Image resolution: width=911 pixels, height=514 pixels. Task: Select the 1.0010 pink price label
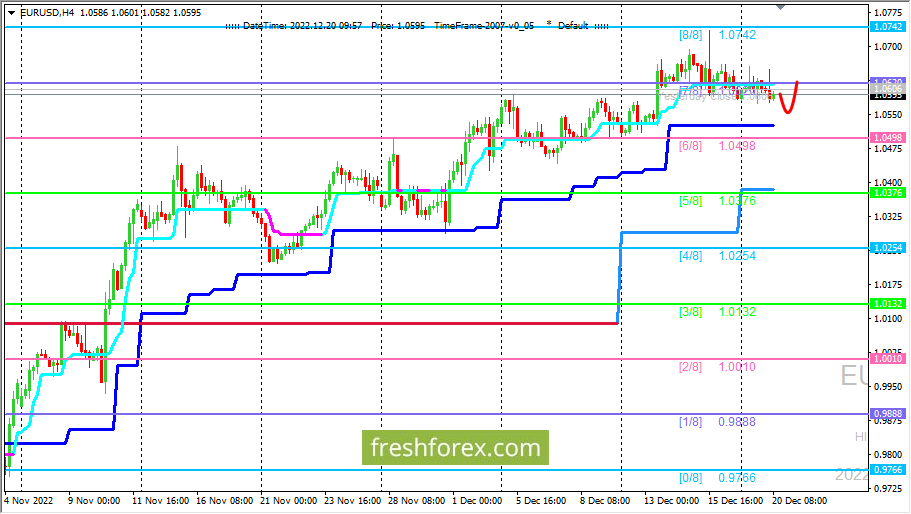pyautogui.click(x=888, y=359)
